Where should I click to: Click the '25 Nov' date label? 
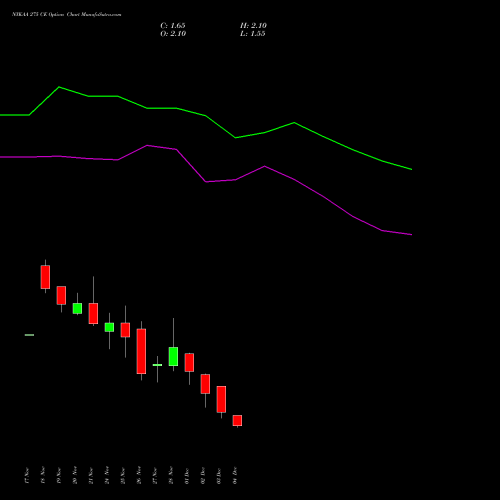[123, 475]
